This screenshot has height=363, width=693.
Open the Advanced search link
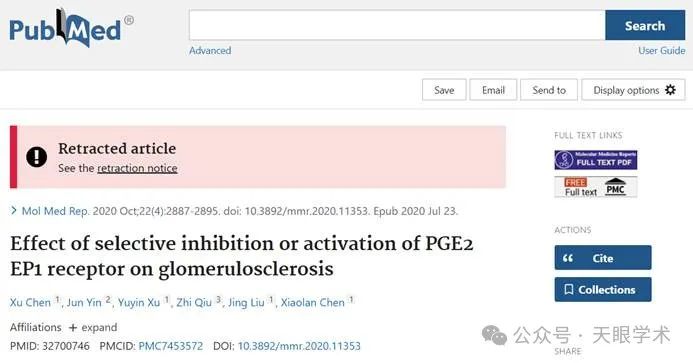click(x=210, y=50)
